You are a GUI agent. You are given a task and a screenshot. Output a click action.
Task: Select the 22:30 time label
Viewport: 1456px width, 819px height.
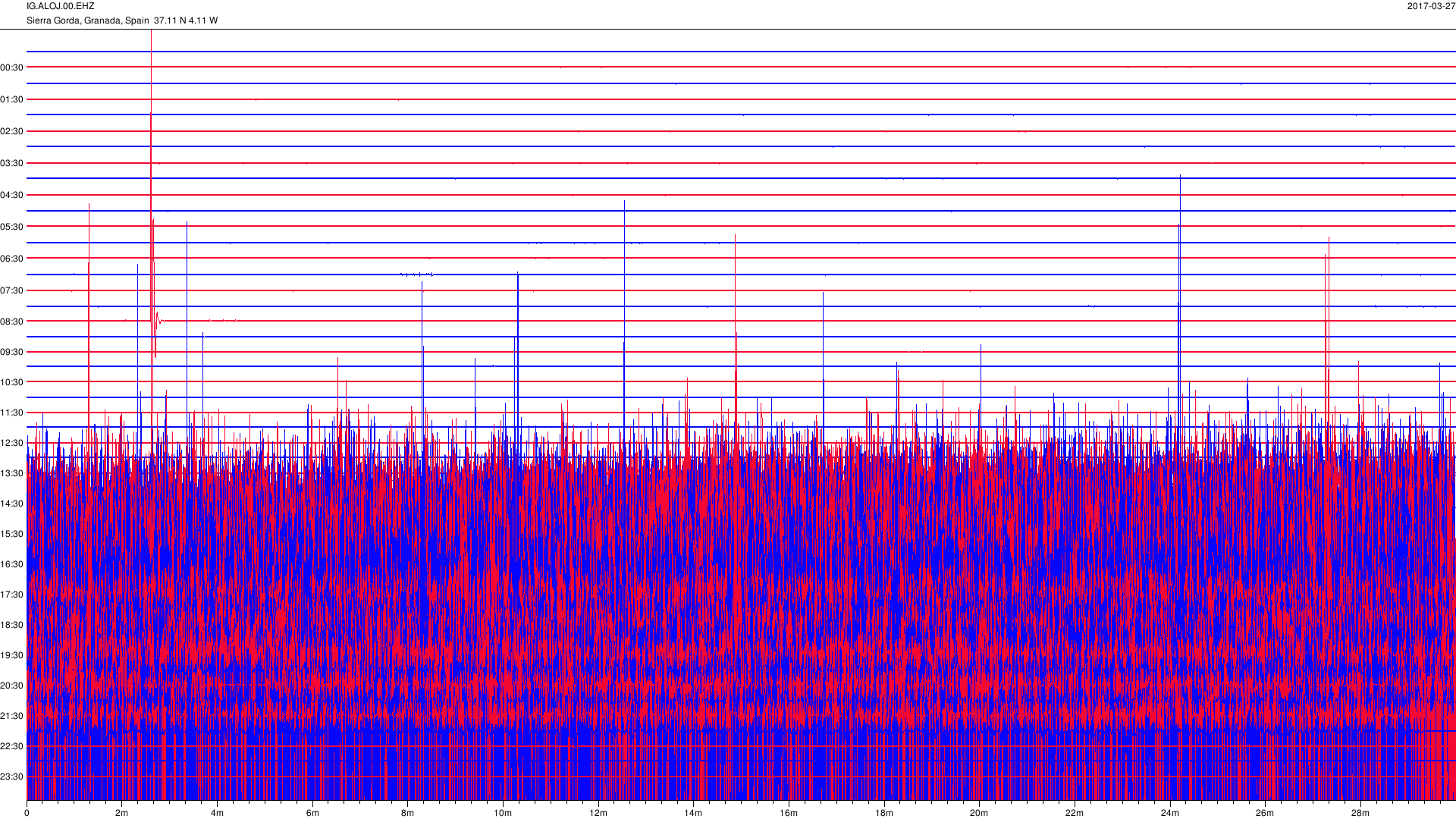pyautogui.click(x=12, y=746)
